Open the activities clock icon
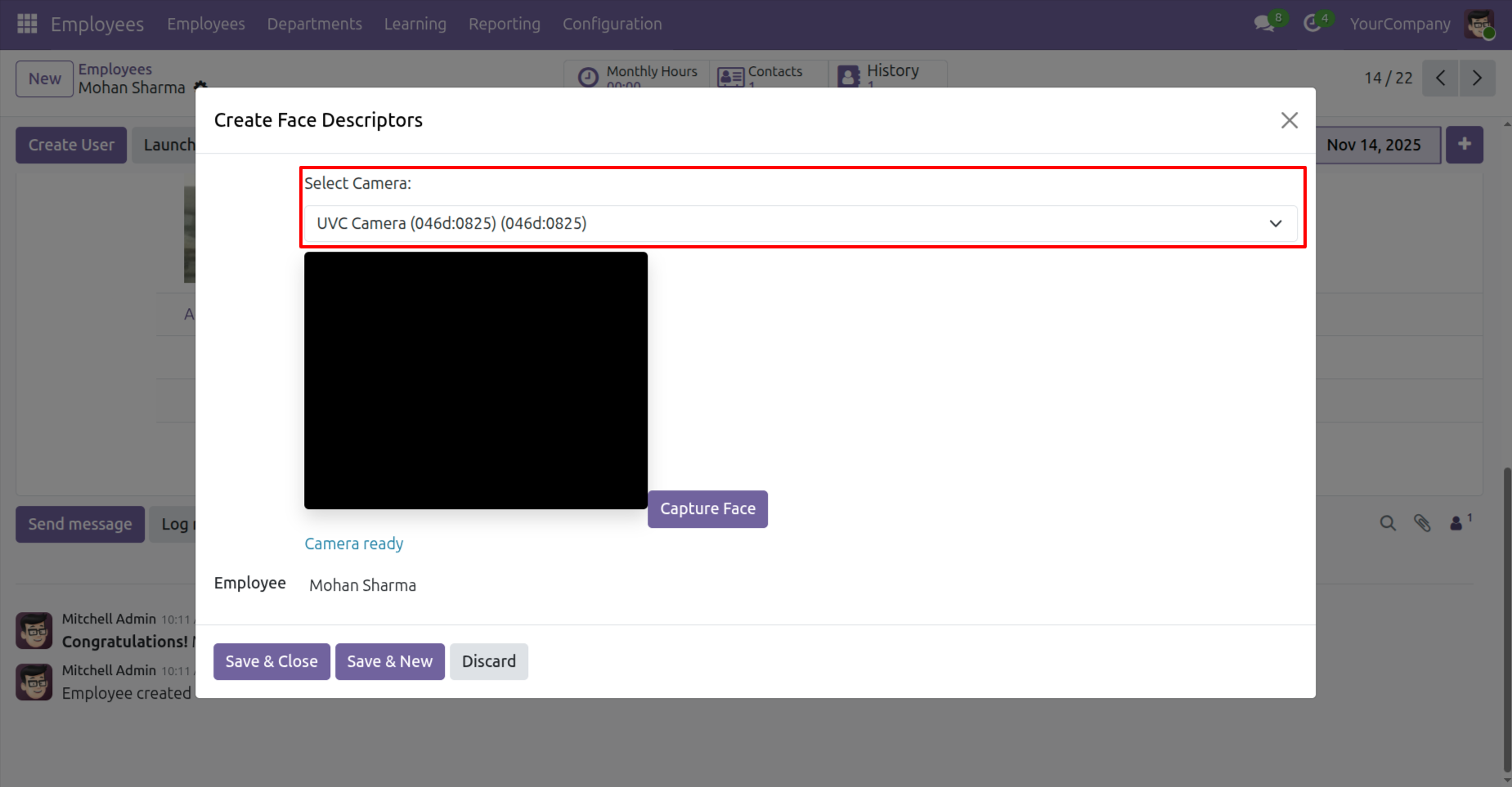This screenshot has height=787, width=1512. pyautogui.click(x=1312, y=24)
